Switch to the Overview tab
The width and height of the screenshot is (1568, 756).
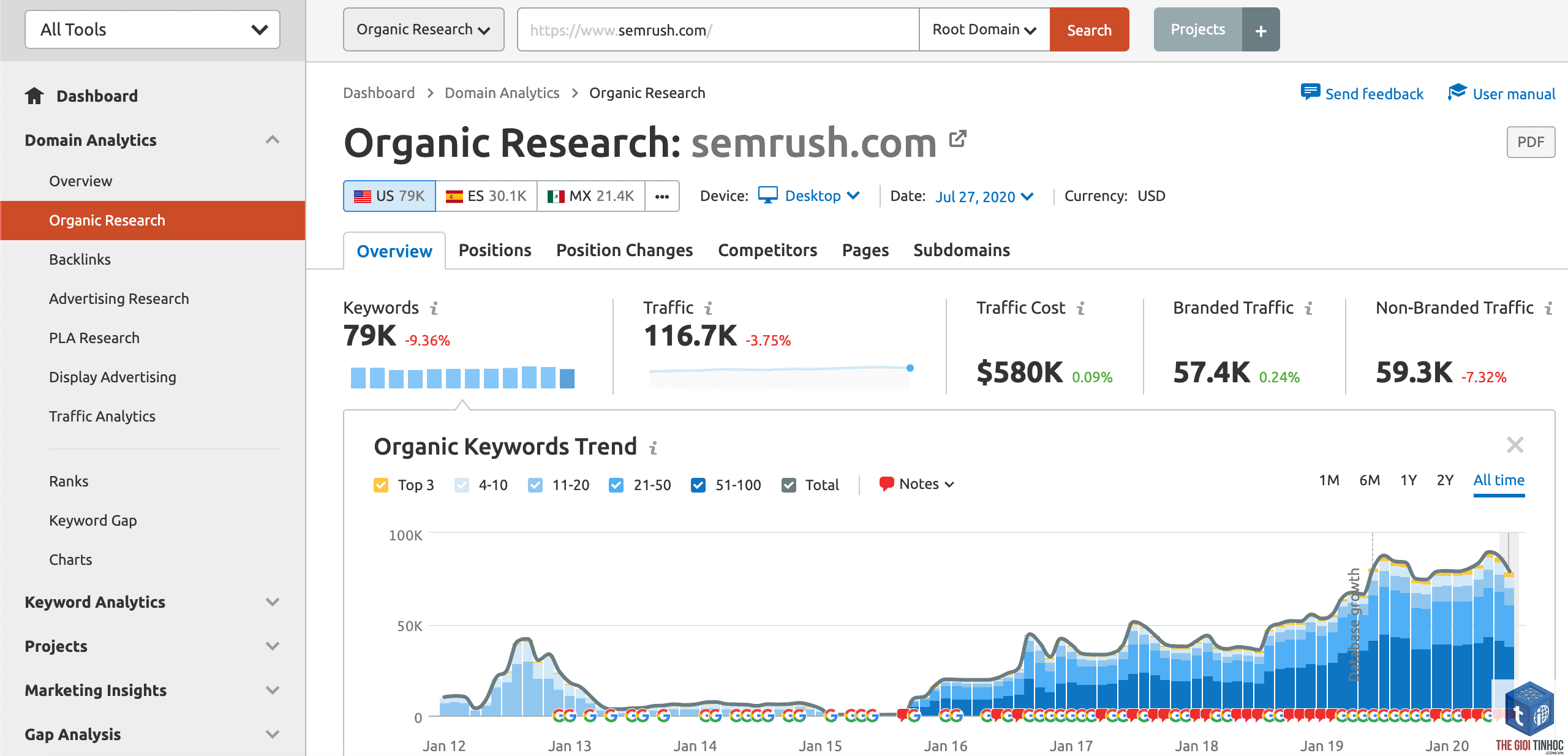coord(394,251)
